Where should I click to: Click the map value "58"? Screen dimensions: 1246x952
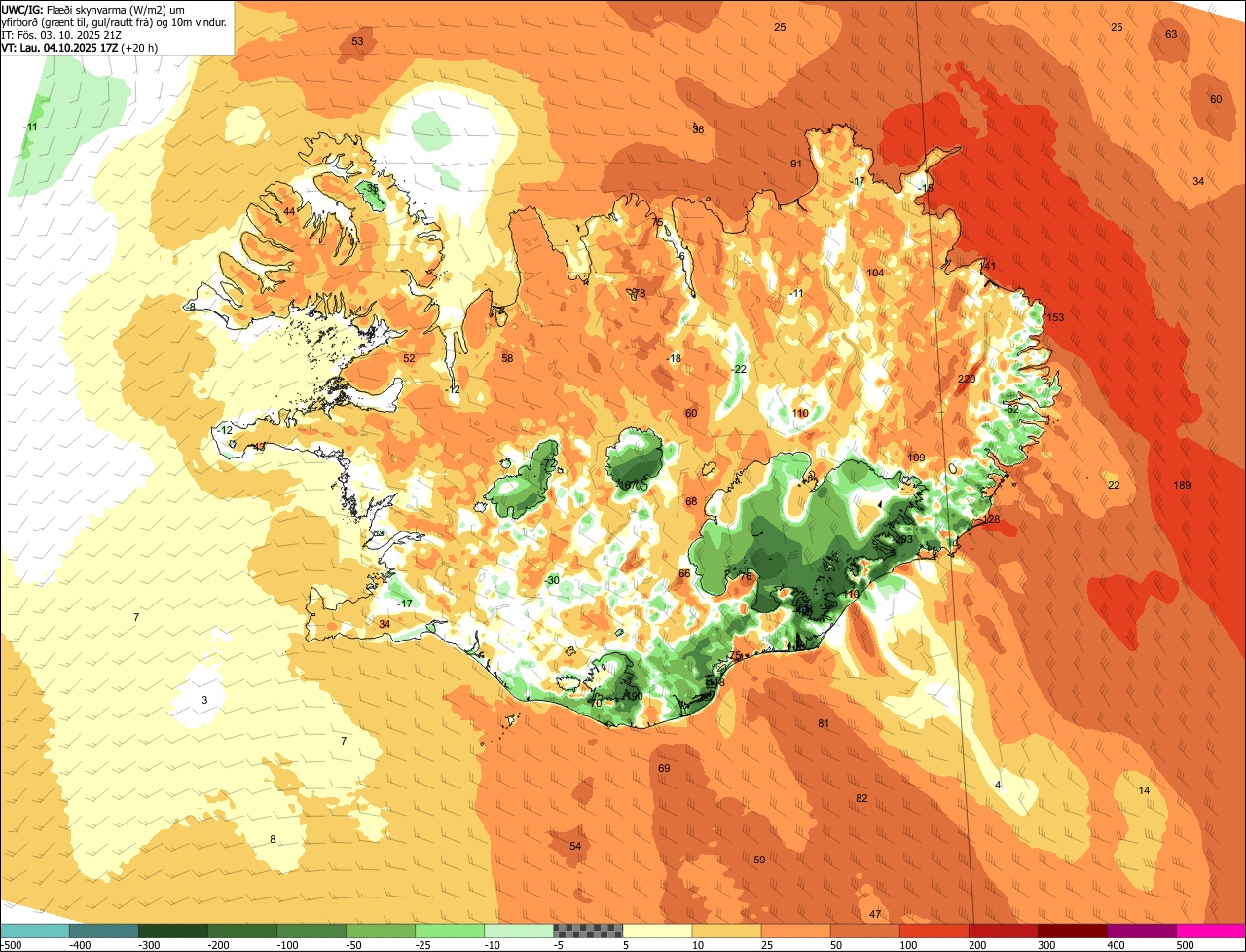(x=507, y=358)
